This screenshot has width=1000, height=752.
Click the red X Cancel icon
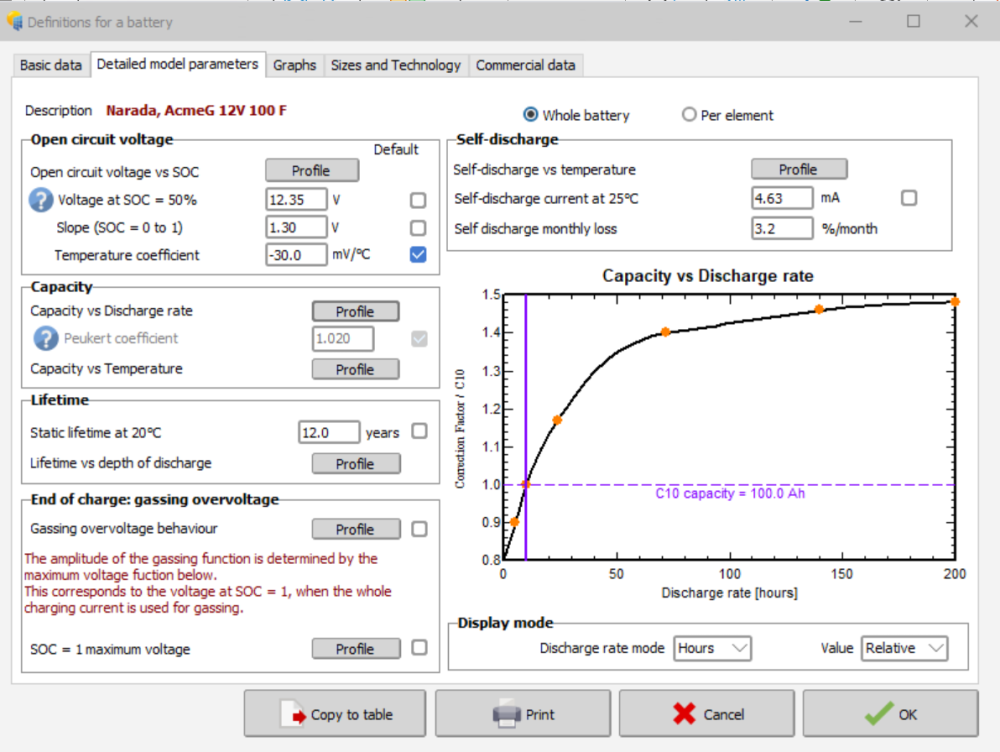click(x=685, y=714)
